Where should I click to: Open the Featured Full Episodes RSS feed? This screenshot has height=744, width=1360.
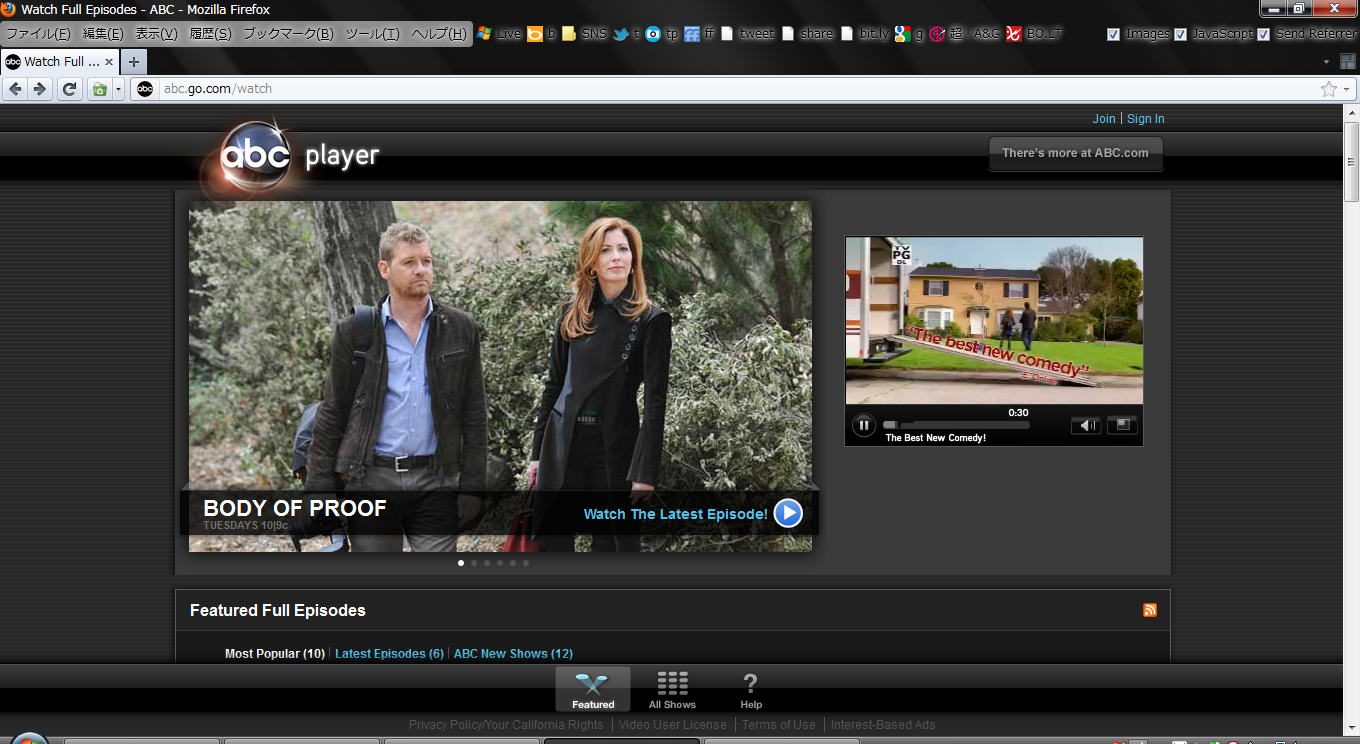pos(1150,610)
